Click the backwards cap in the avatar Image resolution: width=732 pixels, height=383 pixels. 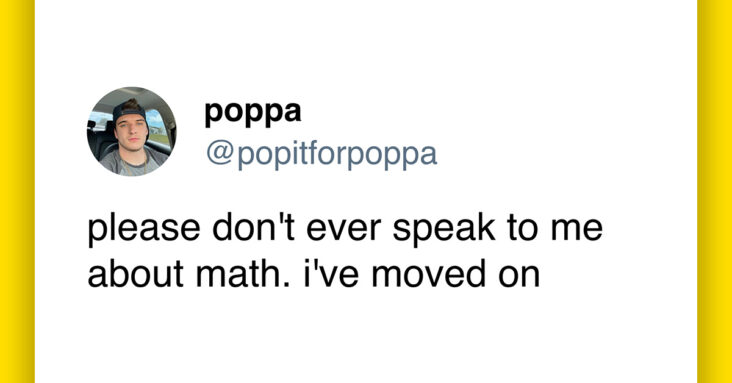click(129, 111)
